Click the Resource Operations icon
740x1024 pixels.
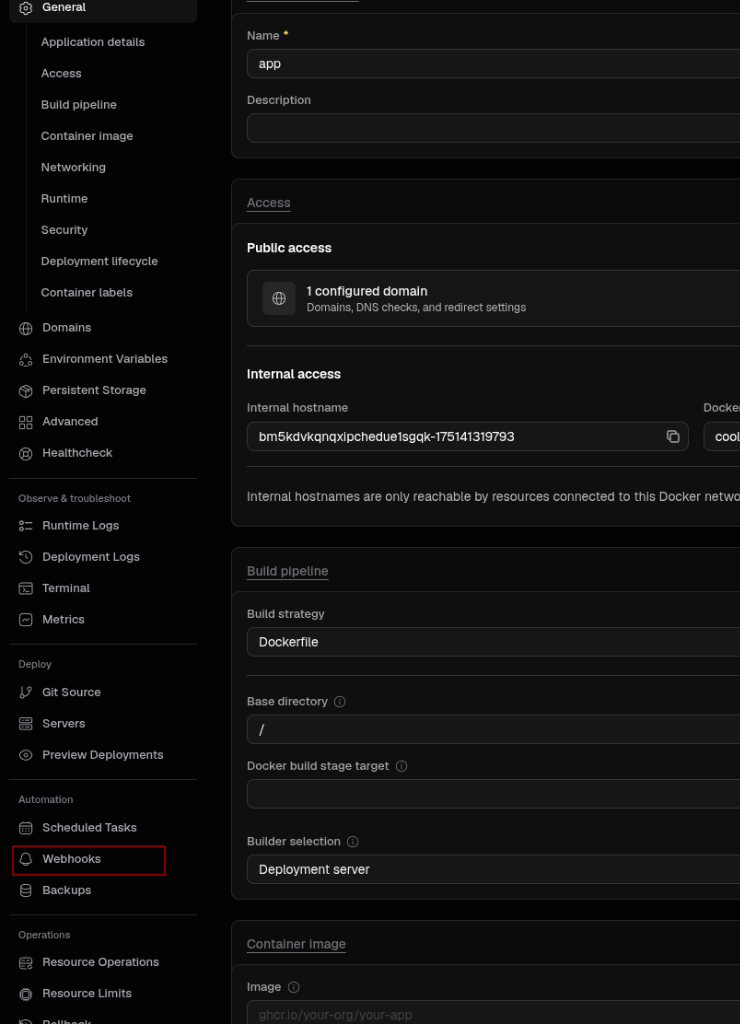click(25, 963)
